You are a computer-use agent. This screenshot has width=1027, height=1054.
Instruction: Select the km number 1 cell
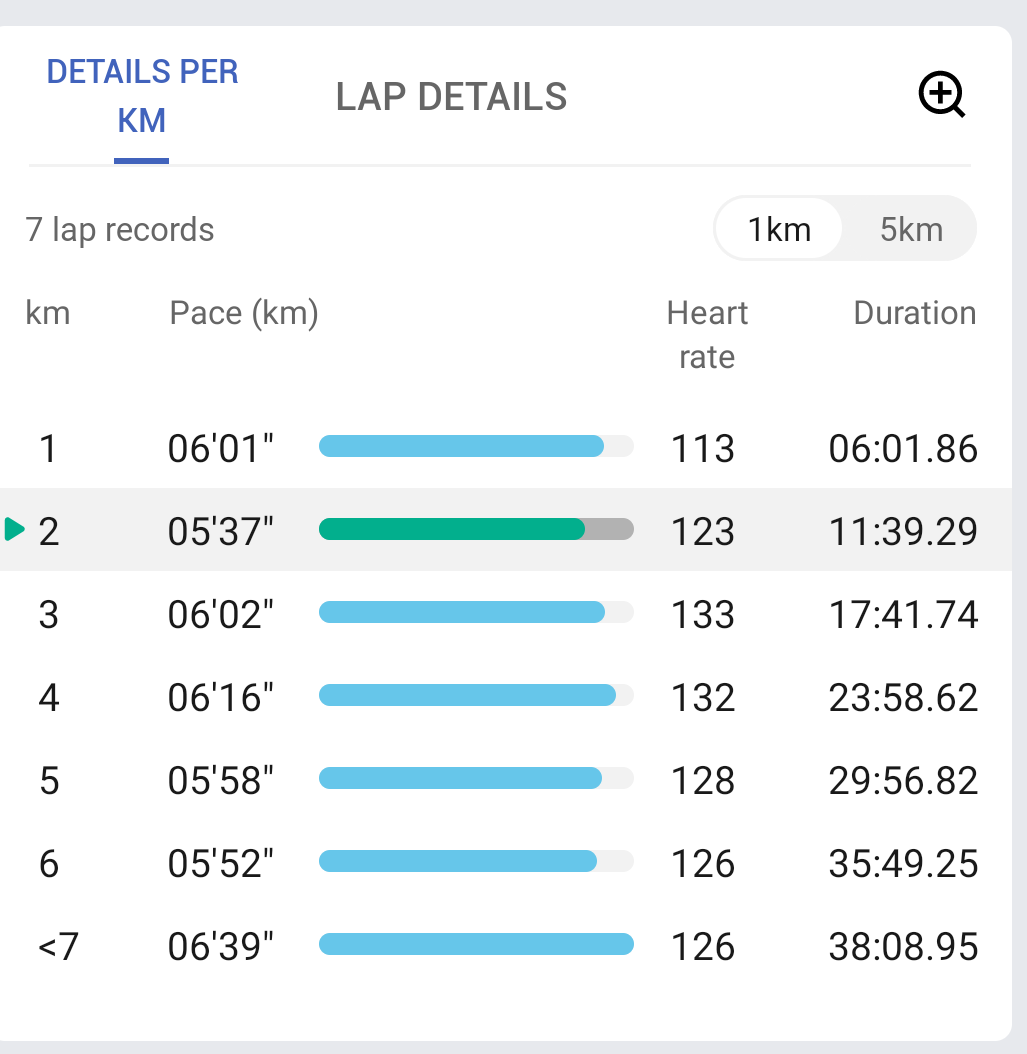[x=48, y=448]
